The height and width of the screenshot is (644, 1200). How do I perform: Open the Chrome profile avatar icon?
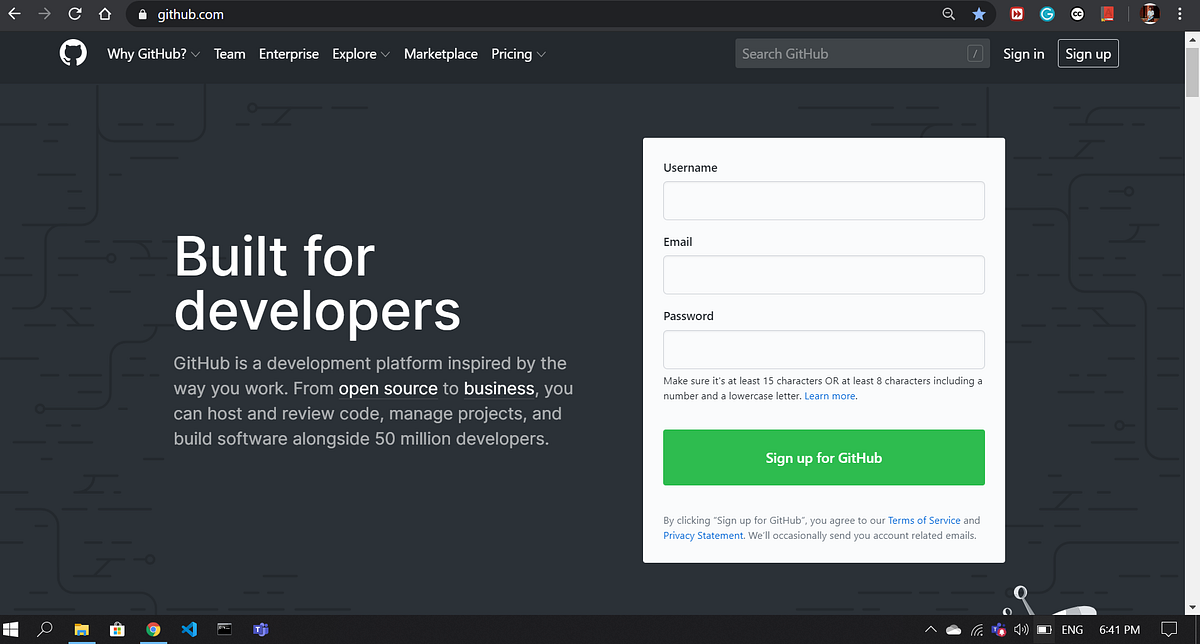tap(1149, 14)
